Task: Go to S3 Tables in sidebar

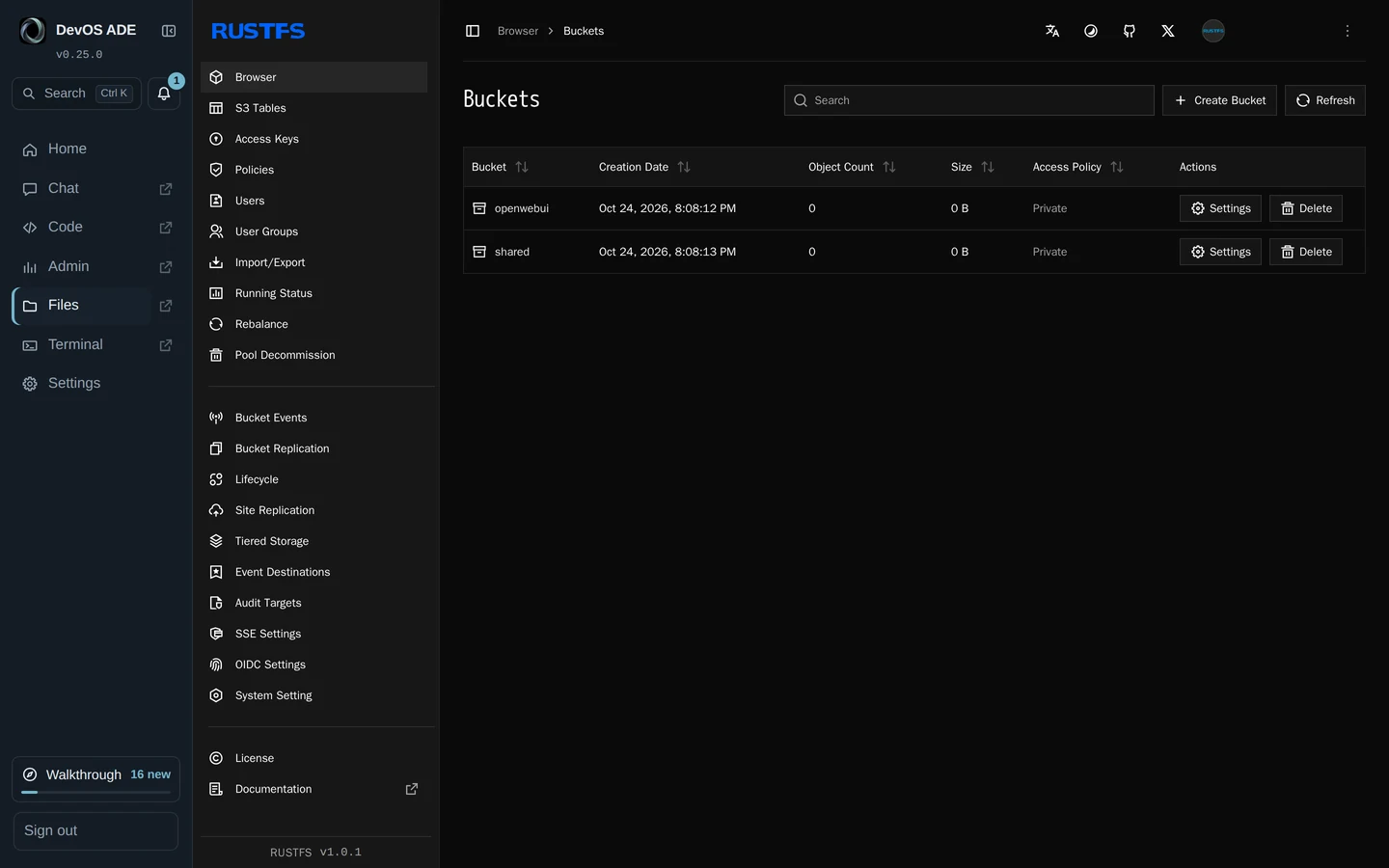Action: coord(313,108)
